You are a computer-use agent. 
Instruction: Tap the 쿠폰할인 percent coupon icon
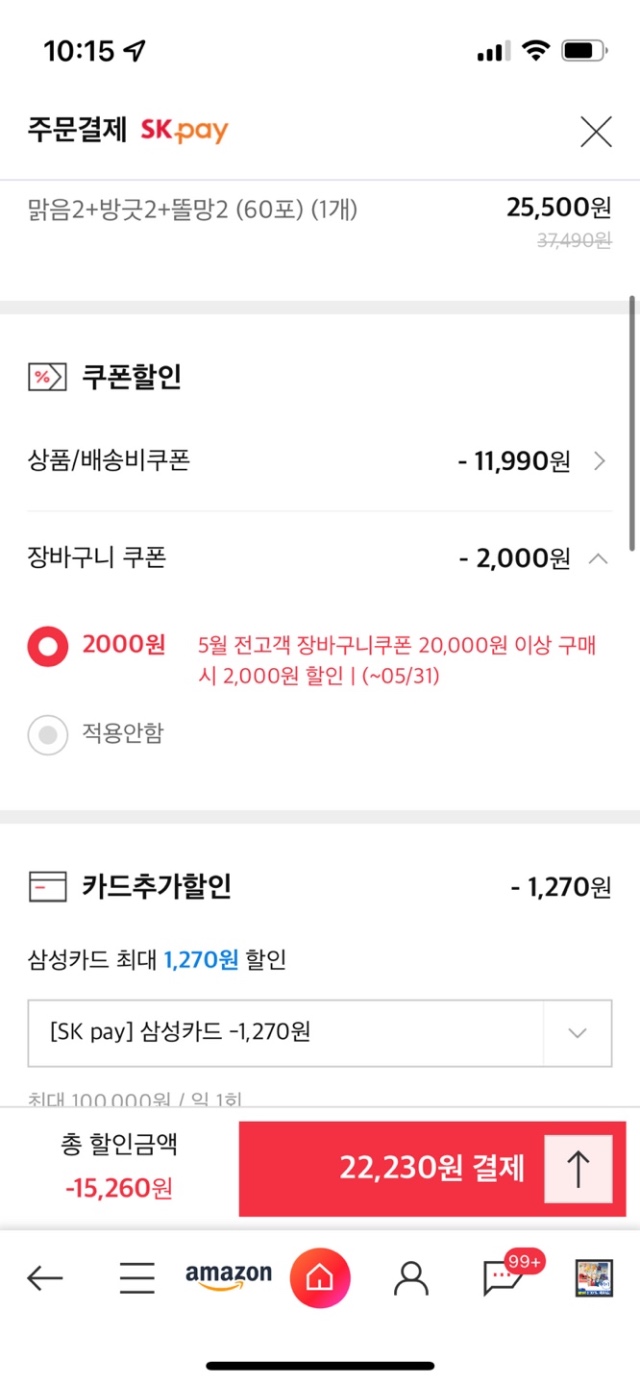[x=47, y=377]
